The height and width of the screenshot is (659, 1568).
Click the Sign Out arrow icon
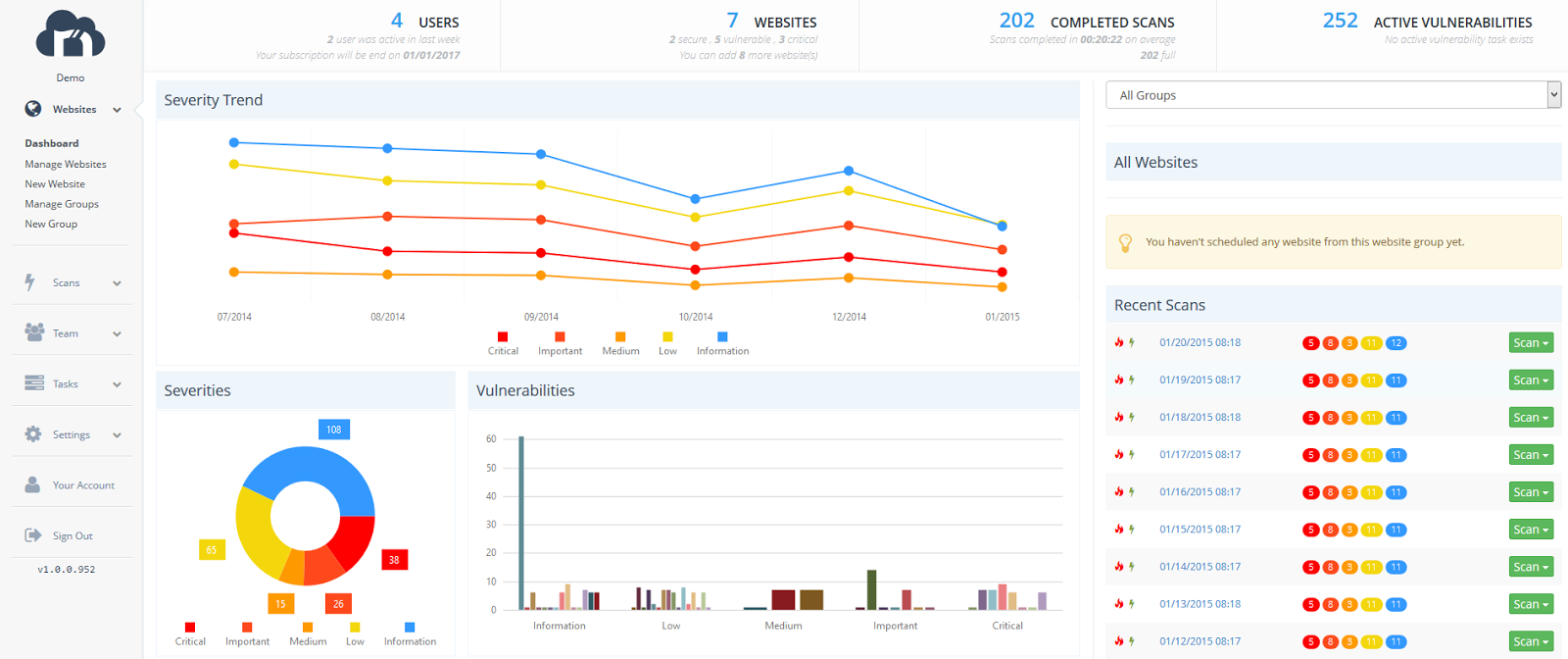point(33,535)
